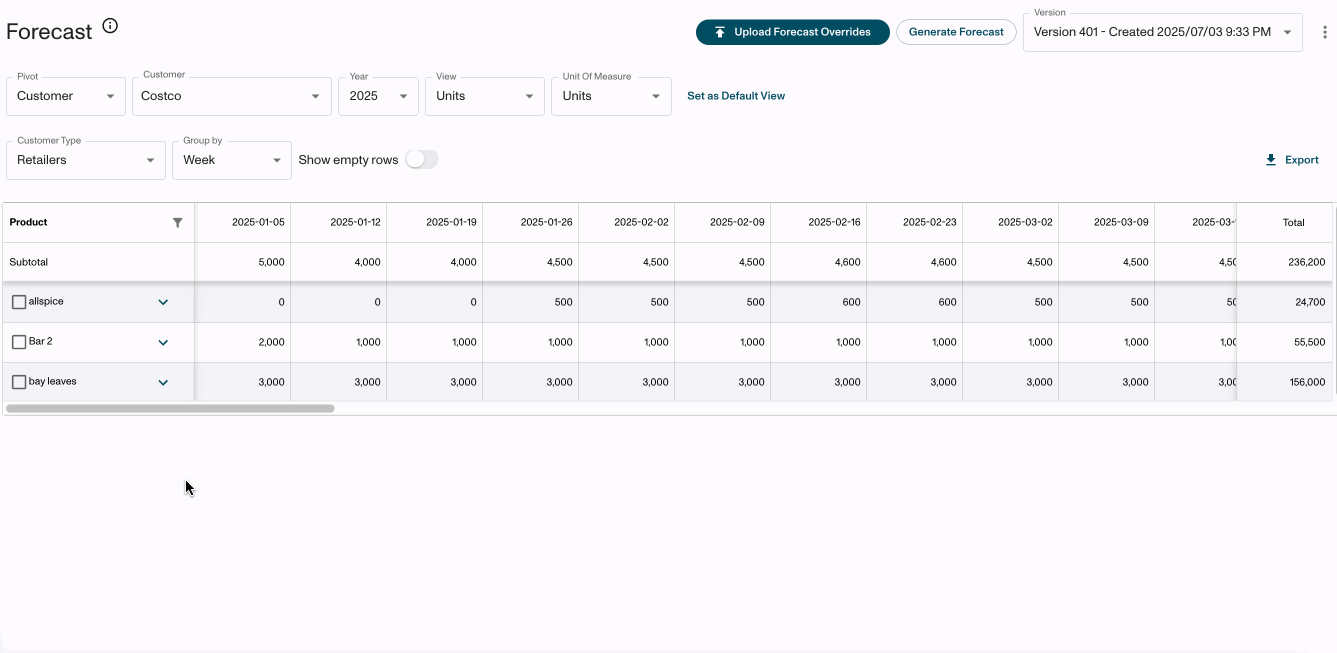Click the Forecast page title
This screenshot has width=1337, height=653.
(x=49, y=32)
